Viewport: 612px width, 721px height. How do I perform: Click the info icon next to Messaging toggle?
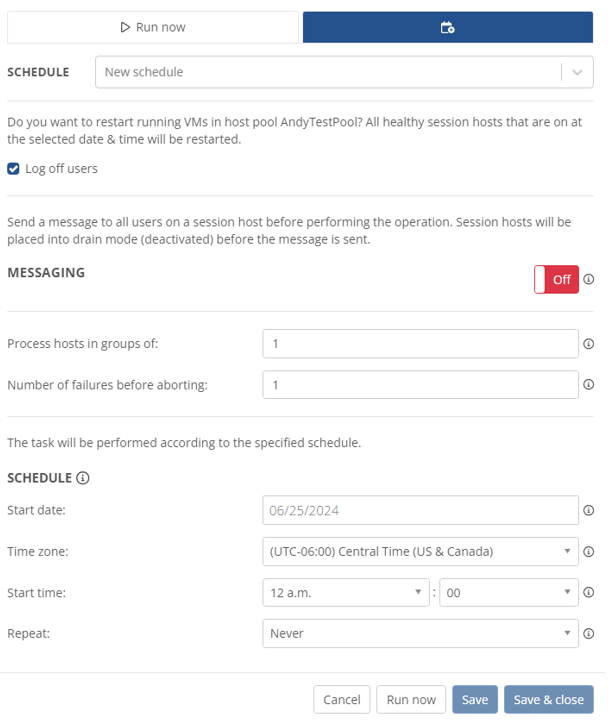[x=589, y=280]
